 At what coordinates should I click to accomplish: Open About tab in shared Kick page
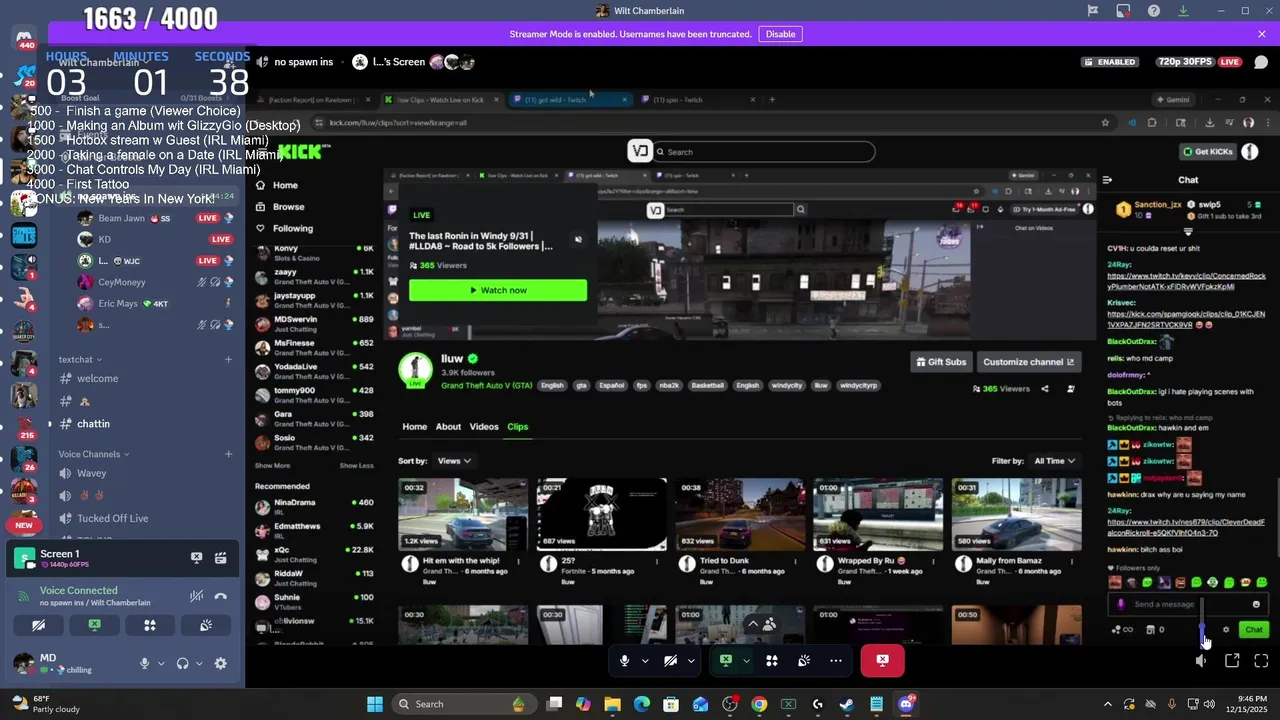click(448, 427)
